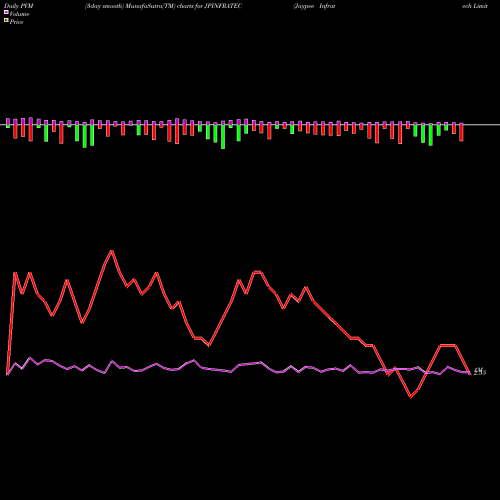Click the Jaypee Infrat company name text
This screenshot has width=500, height=500.
coord(314,6)
